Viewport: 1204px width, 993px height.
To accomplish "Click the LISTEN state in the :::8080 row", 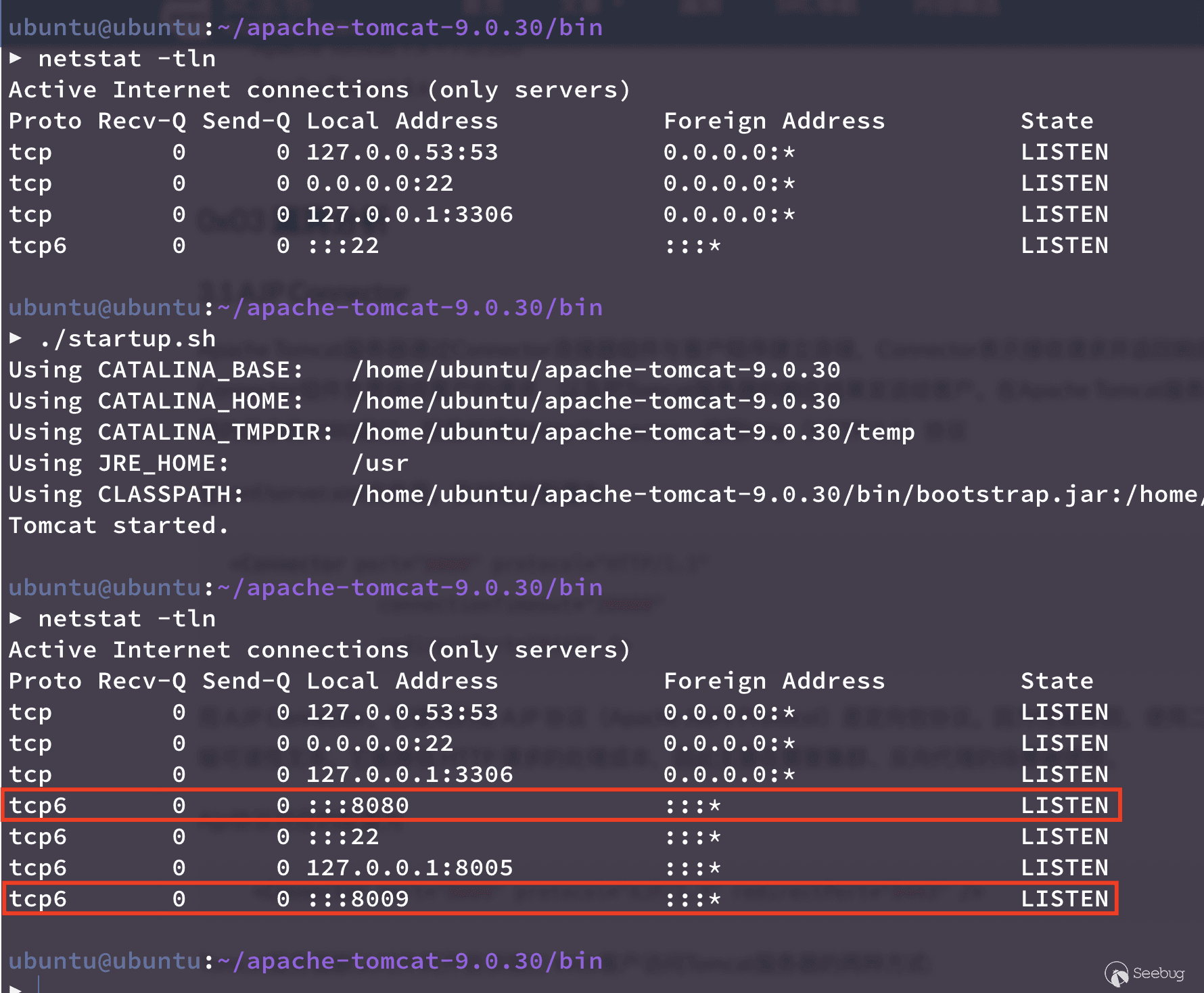I will pyautogui.click(x=1065, y=806).
